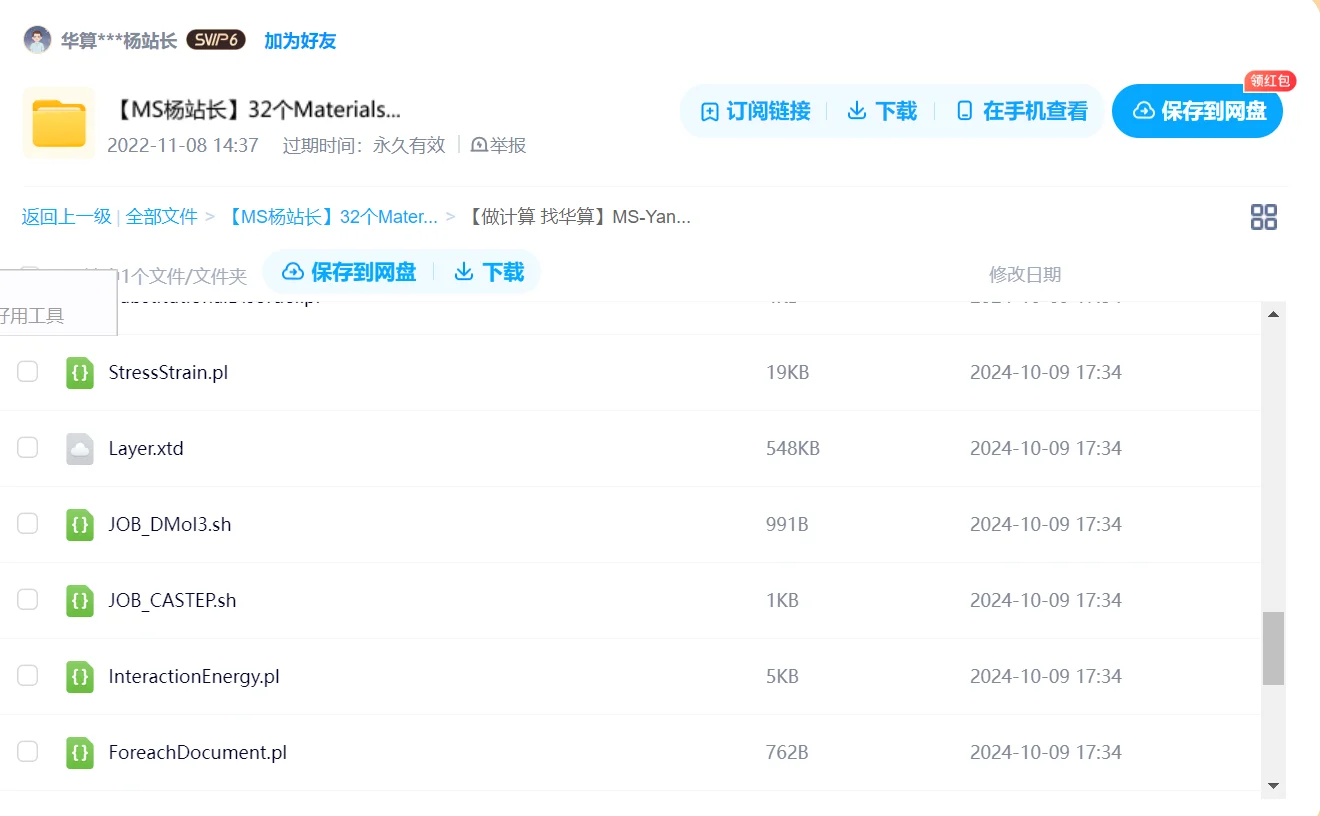Click 加为好友 to add as friend
Screen dimensions: 1320x816
coord(299,39)
